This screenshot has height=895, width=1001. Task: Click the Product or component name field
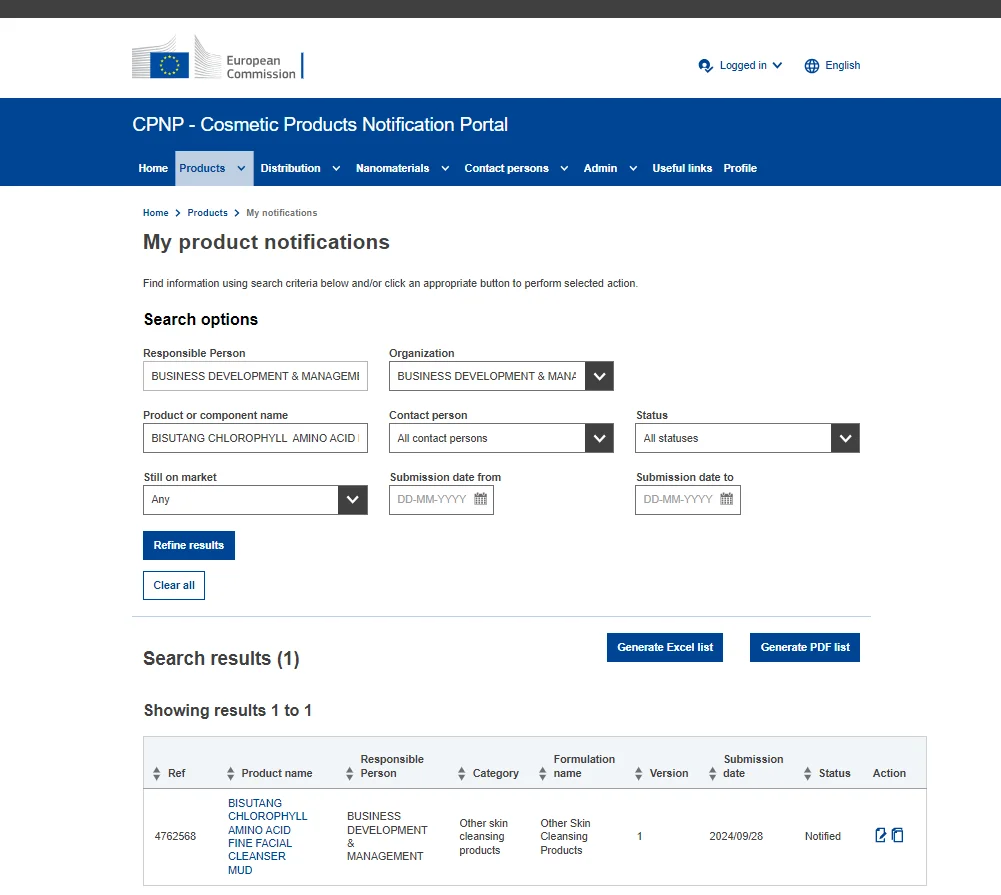click(255, 439)
